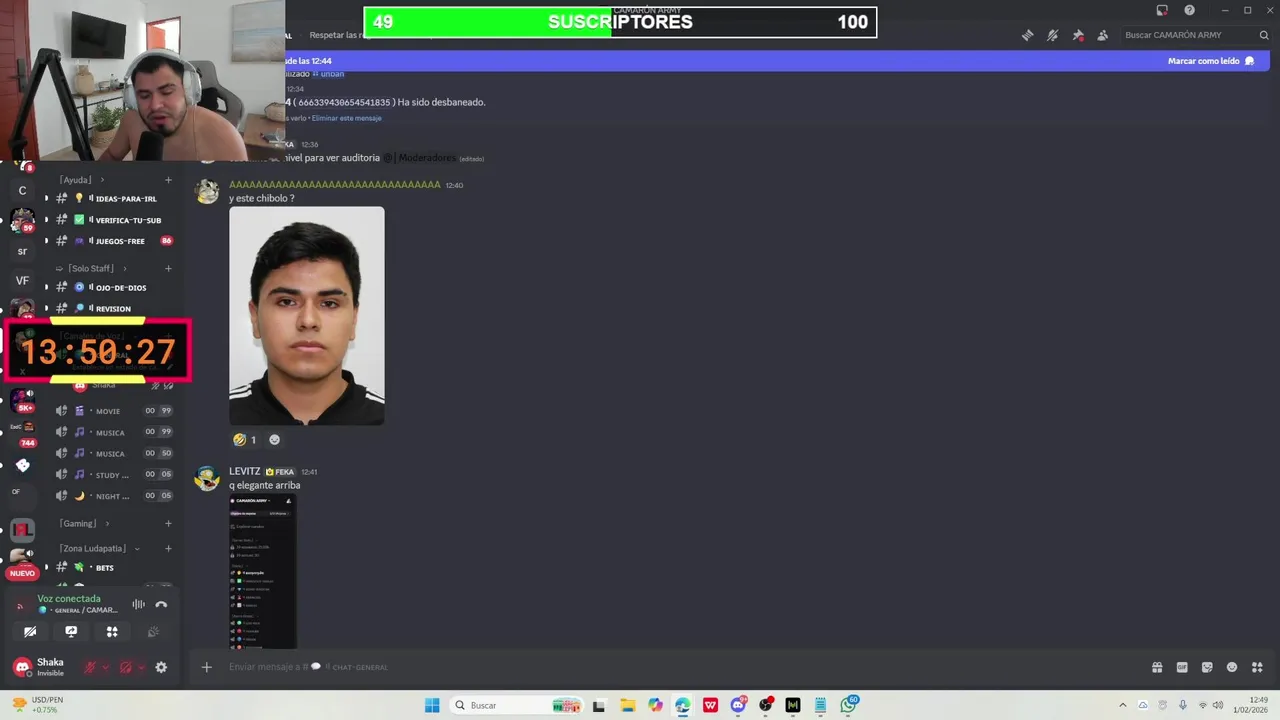This screenshot has width=1280, height=720.
Task: Open the IDEAS-PARA-IRL channel
Action: pyautogui.click(x=112, y=199)
